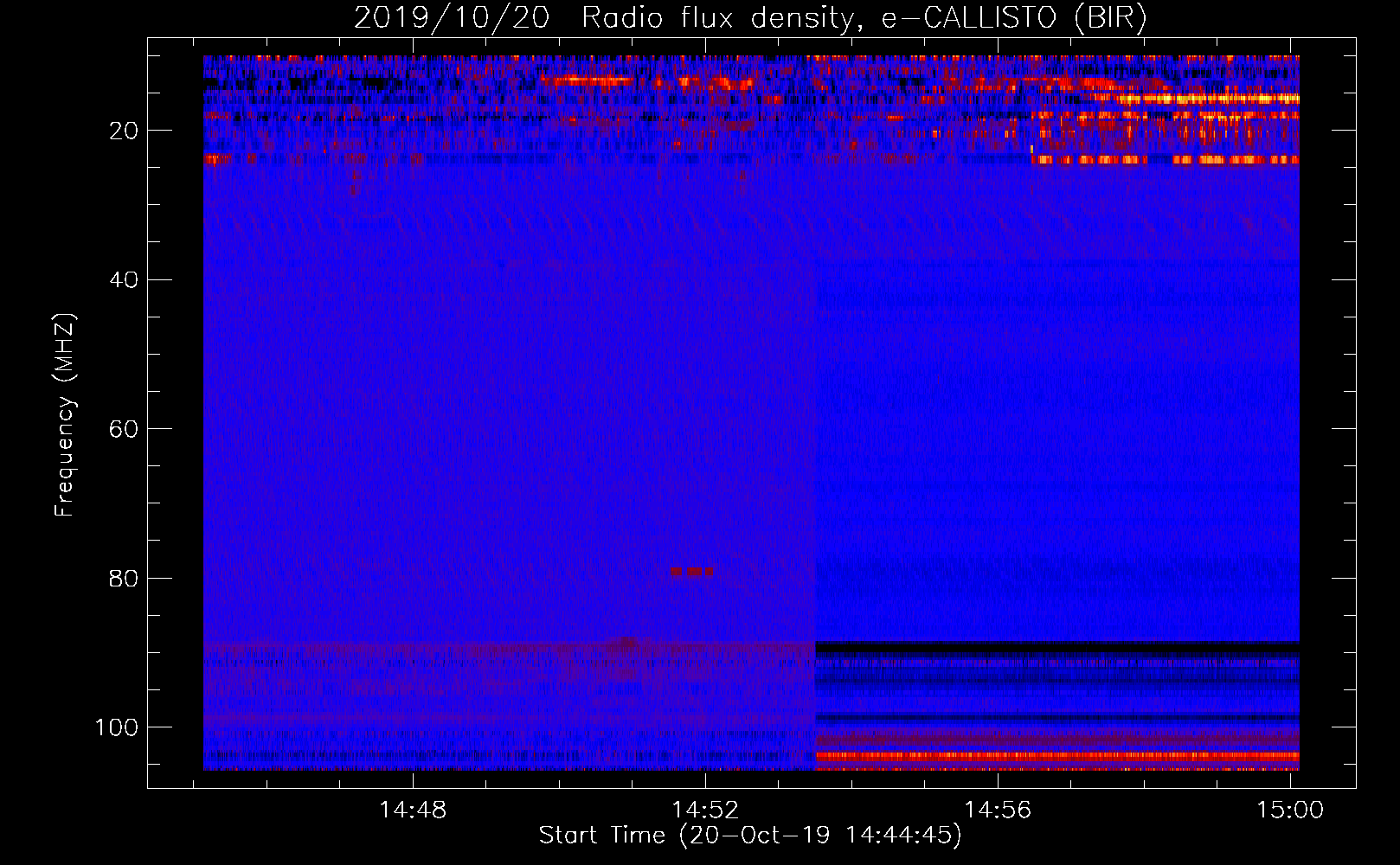Screen dimensions: 1400x865
Task: Click the 14:56 time tick label
Action: point(998,811)
